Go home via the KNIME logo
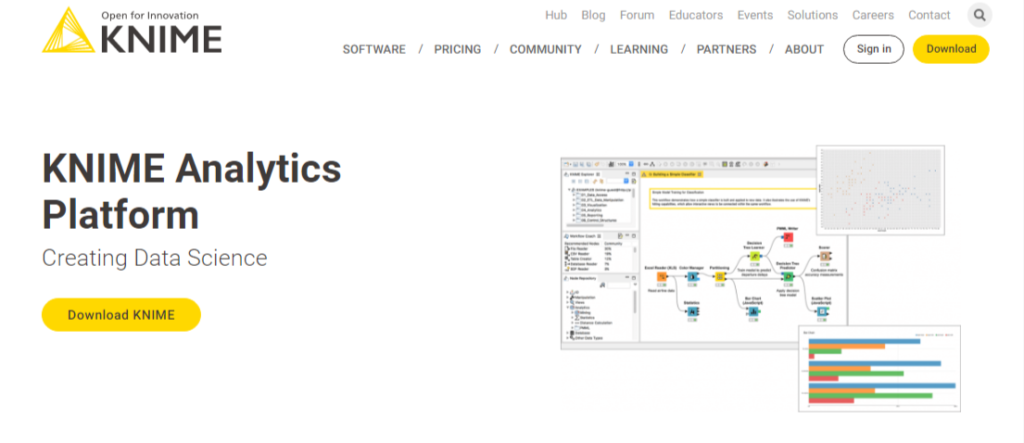This screenshot has width=1024, height=443. click(132, 31)
